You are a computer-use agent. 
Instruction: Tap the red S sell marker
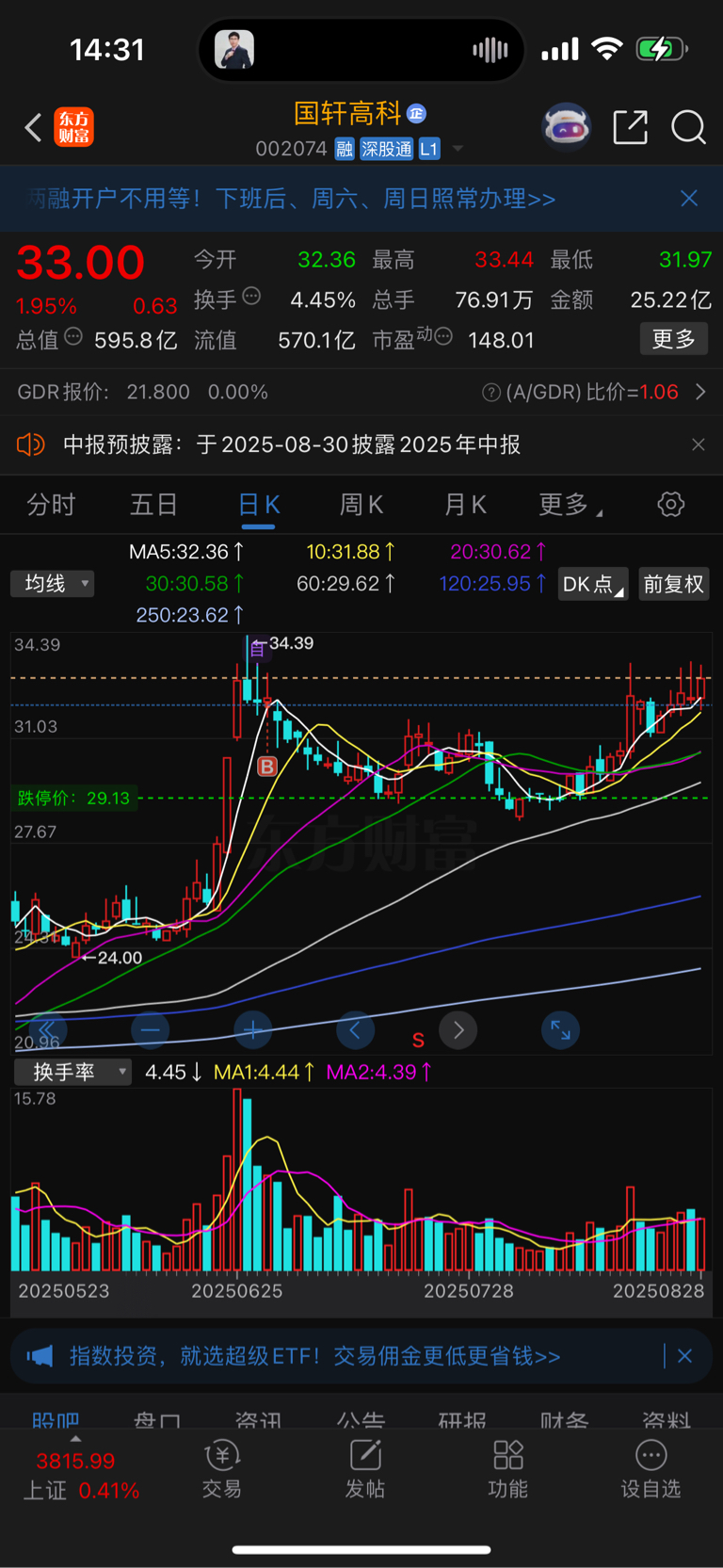coord(418,1041)
